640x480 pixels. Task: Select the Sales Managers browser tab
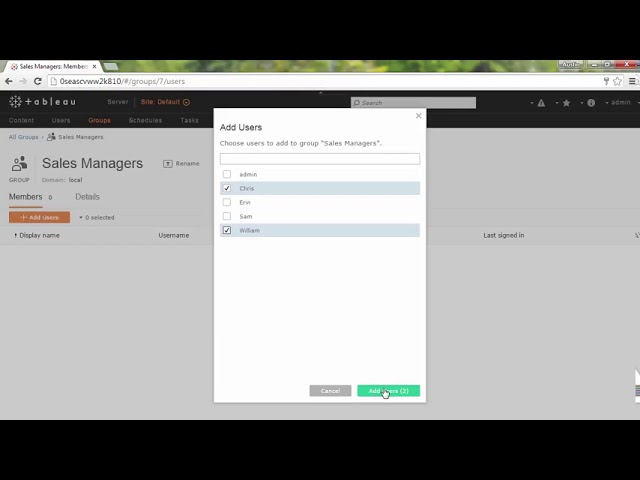point(53,66)
